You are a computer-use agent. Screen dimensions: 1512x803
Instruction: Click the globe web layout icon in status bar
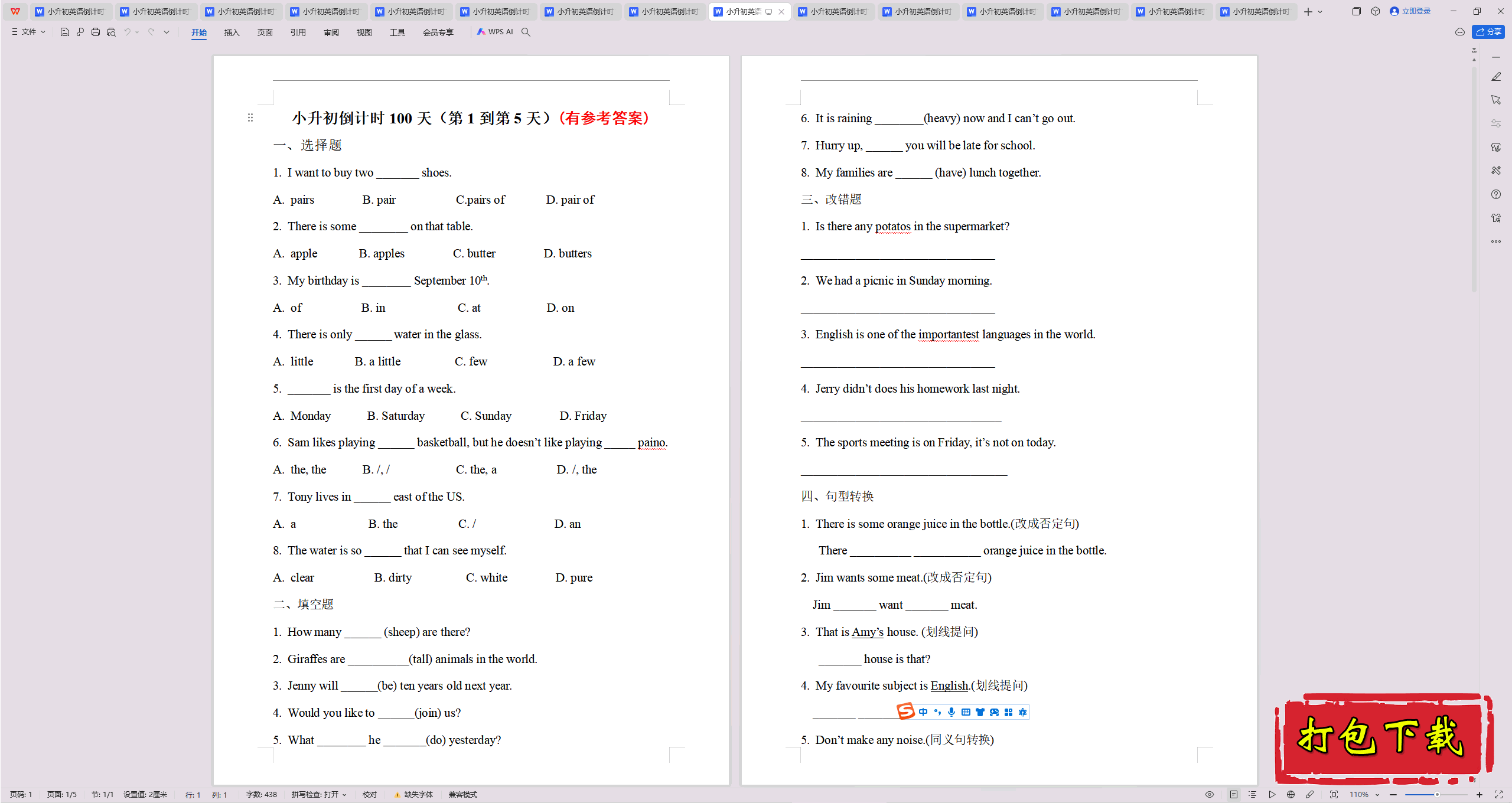1291,795
